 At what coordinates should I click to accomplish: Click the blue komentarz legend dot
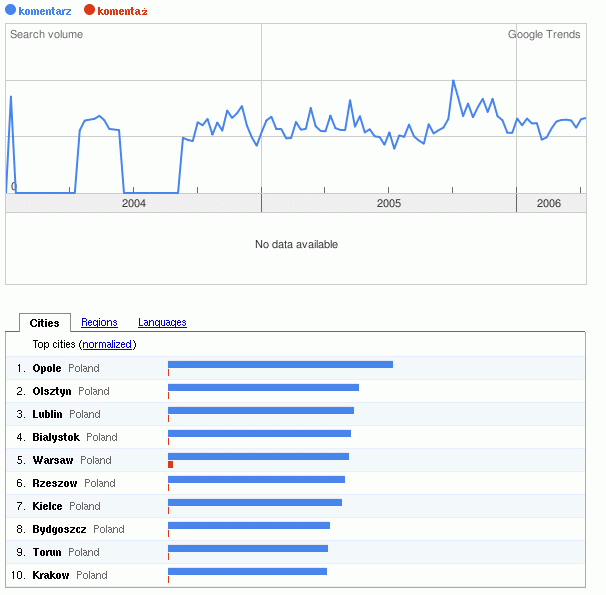[11, 10]
